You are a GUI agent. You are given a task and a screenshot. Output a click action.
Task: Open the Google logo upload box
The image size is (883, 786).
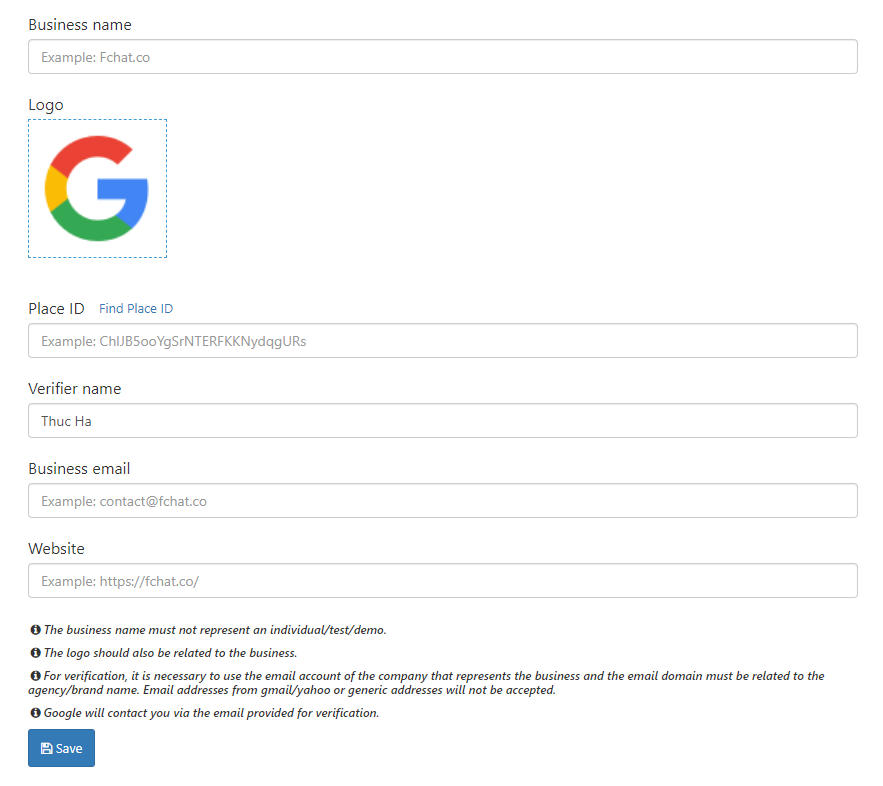click(x=97, y=189)
